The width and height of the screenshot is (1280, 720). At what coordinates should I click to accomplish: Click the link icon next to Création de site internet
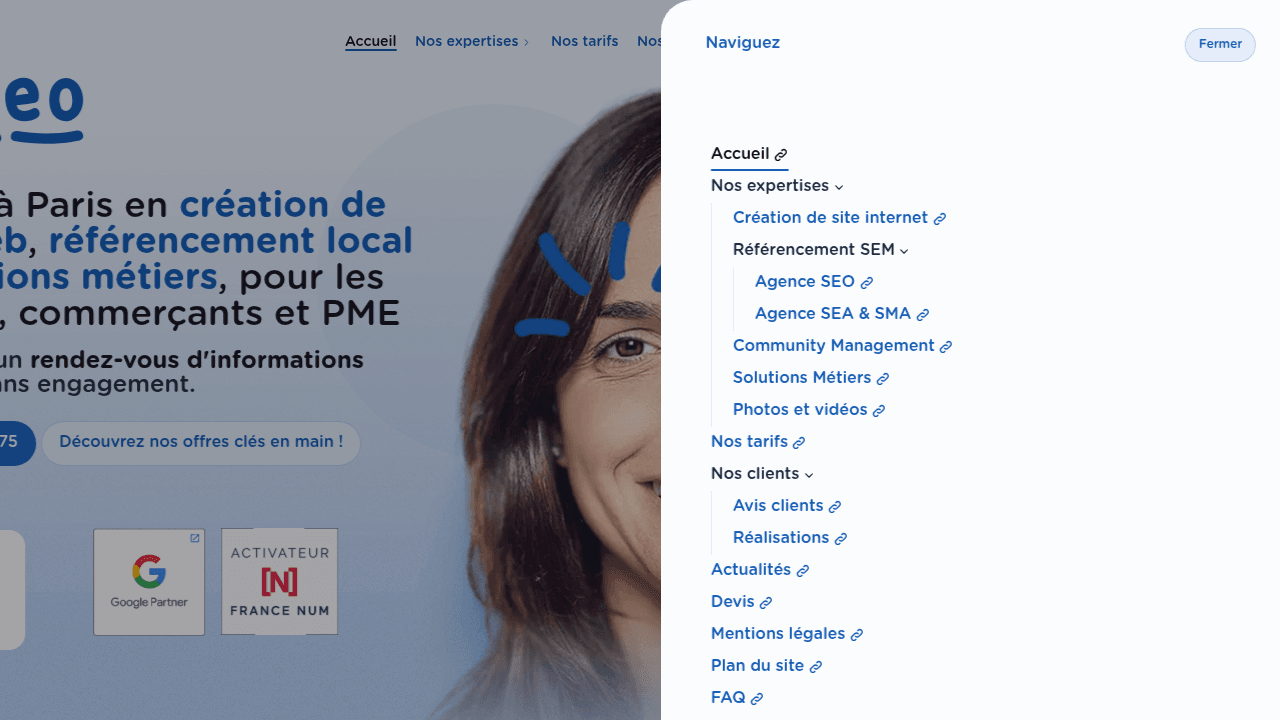(940, 219)
